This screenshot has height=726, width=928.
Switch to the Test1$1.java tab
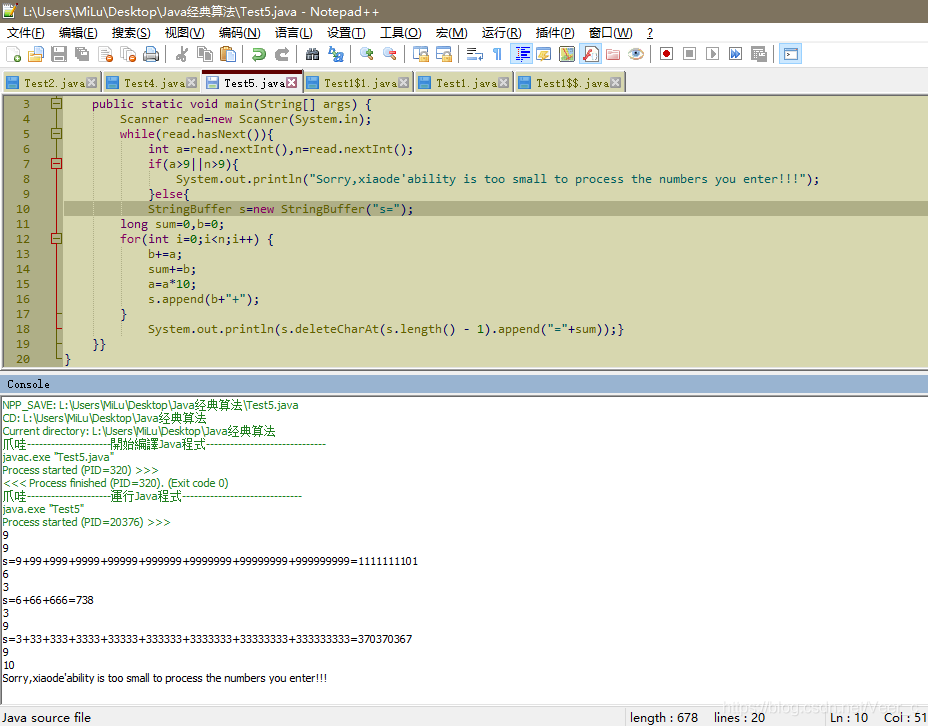pyautogui.click(x=357, y=83)
